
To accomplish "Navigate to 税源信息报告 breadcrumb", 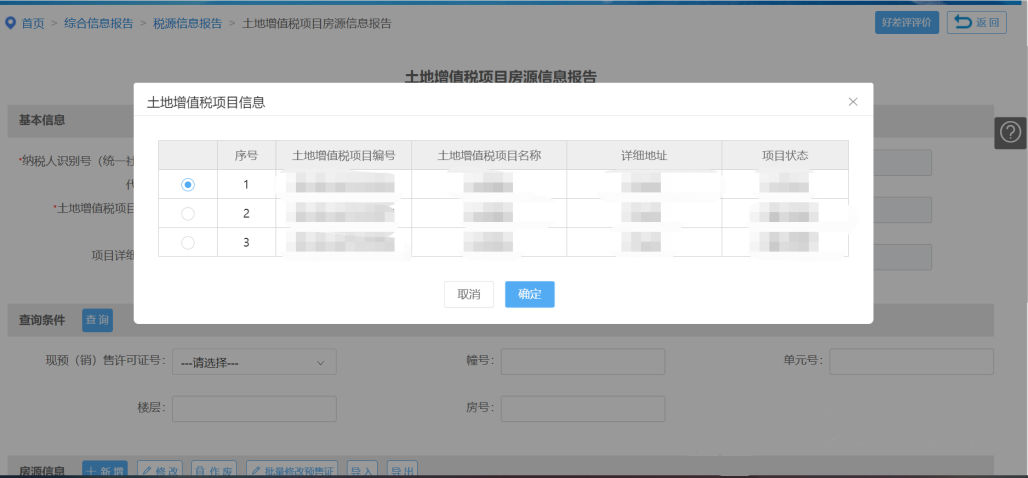I will [x=187, y=23].
